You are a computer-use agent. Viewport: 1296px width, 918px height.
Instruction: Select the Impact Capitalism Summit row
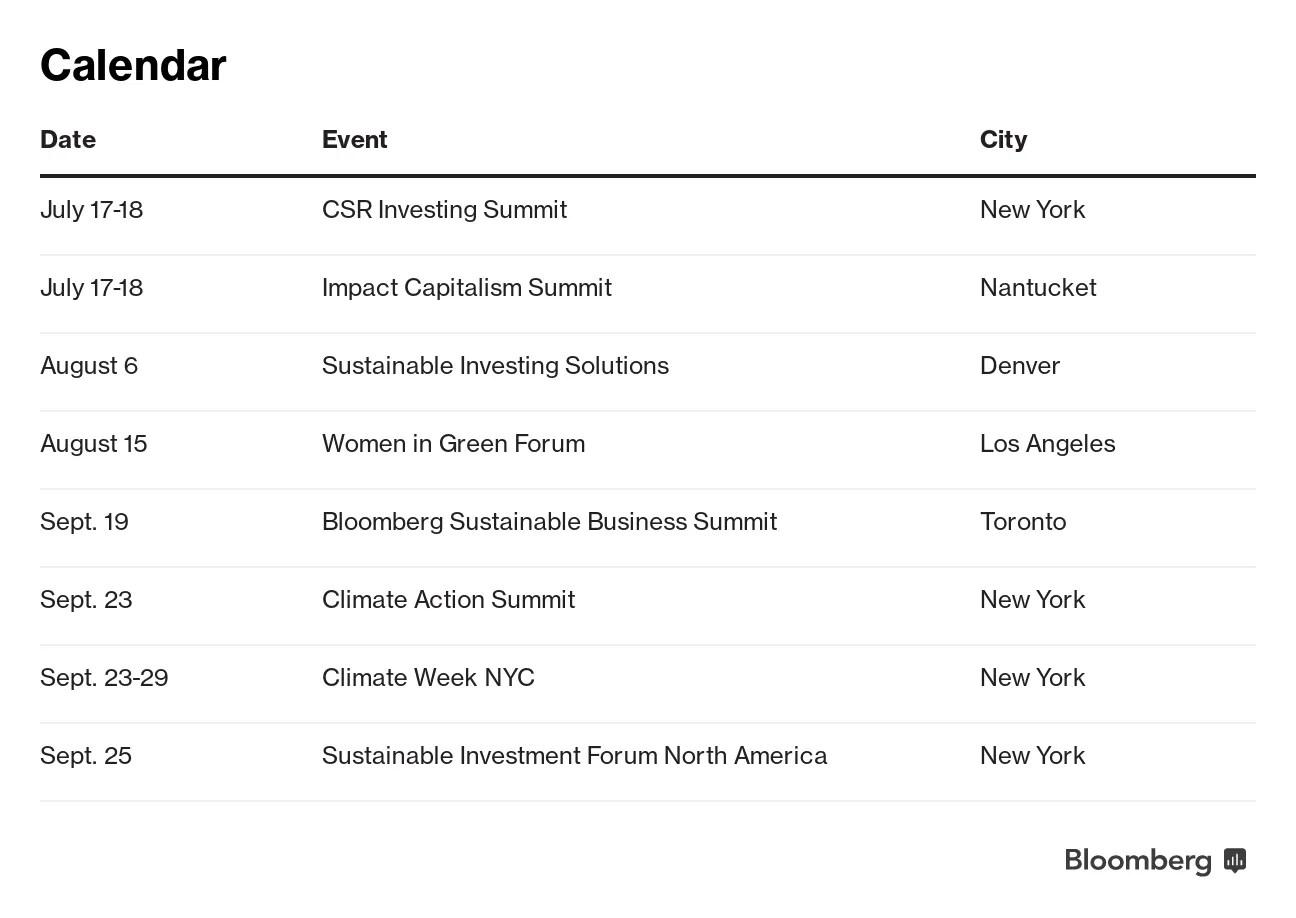pyautogui.click(x=466, y=288)
